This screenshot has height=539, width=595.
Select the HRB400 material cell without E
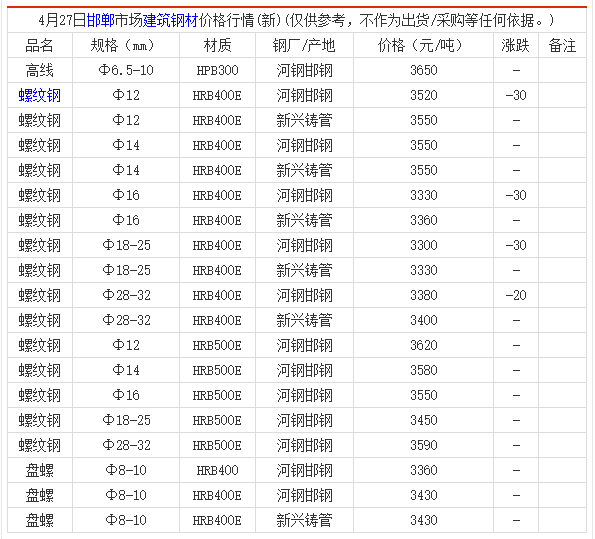217,470
